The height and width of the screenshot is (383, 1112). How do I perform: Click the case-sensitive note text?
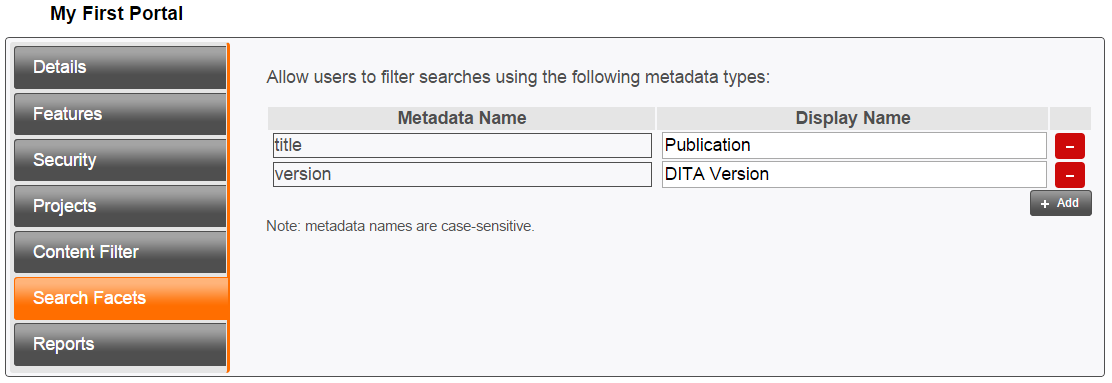pyautogui.click(x=400, y=227)
